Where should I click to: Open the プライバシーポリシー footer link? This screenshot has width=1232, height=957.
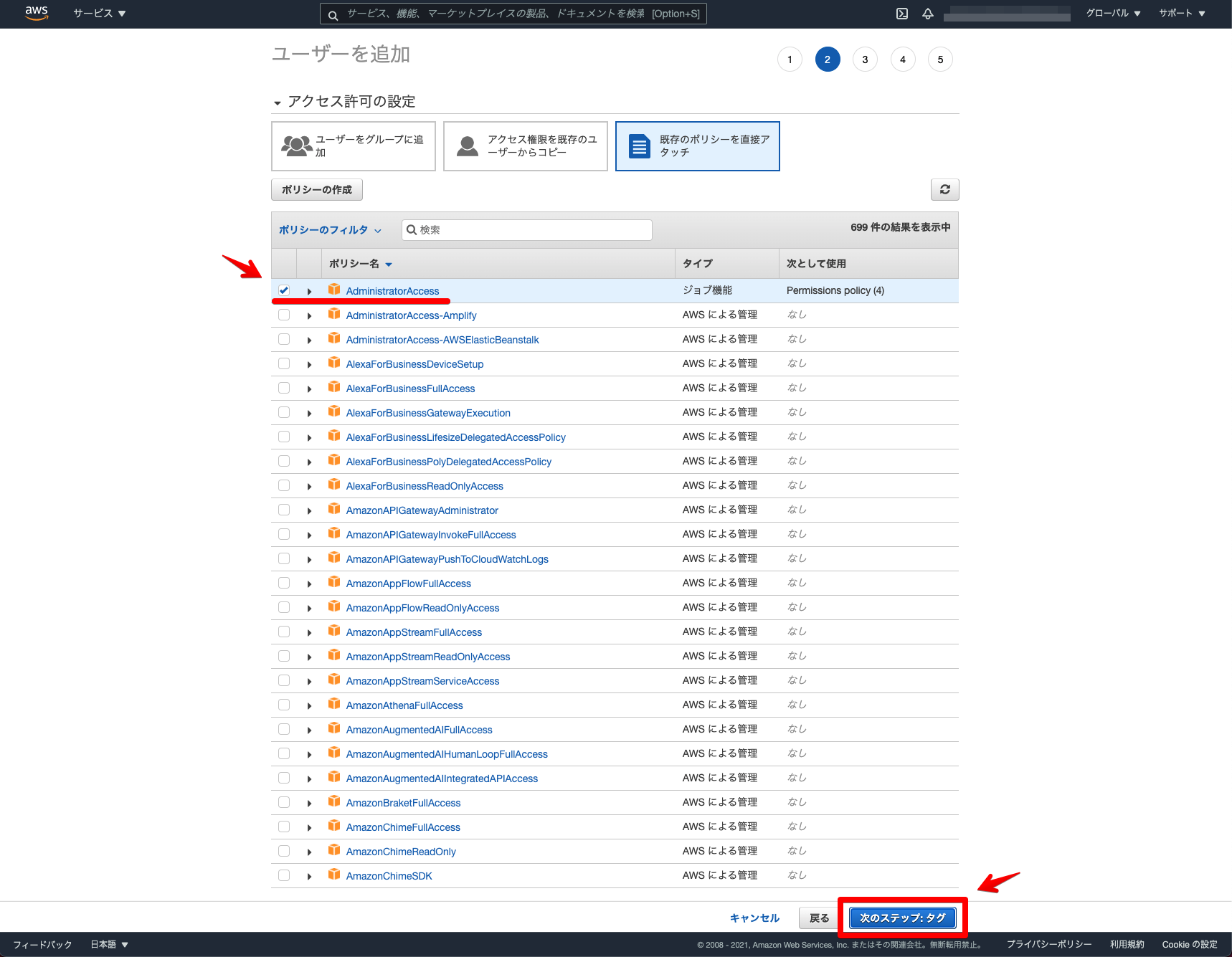tap(1049, 944)
